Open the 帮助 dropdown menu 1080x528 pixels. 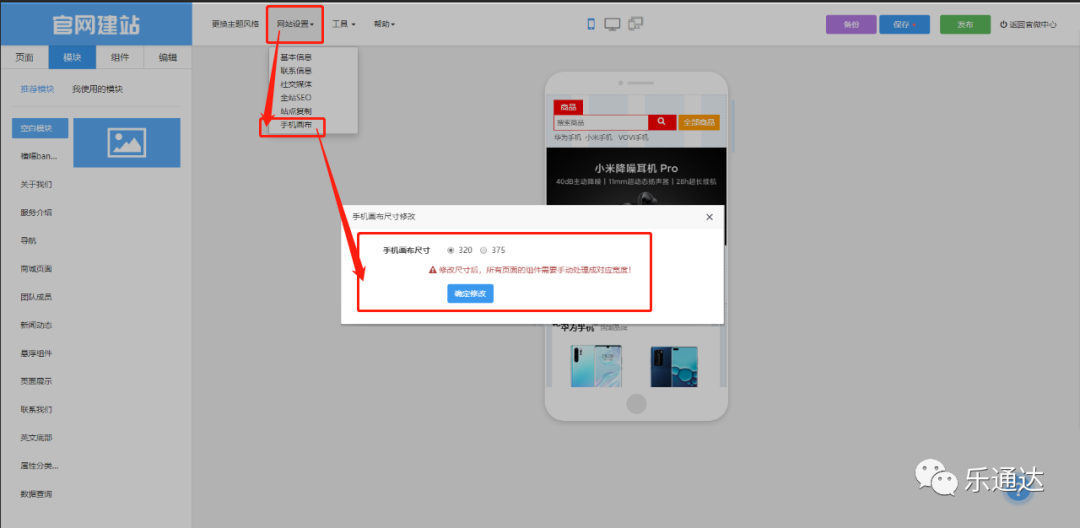click(x=384, y=24)
